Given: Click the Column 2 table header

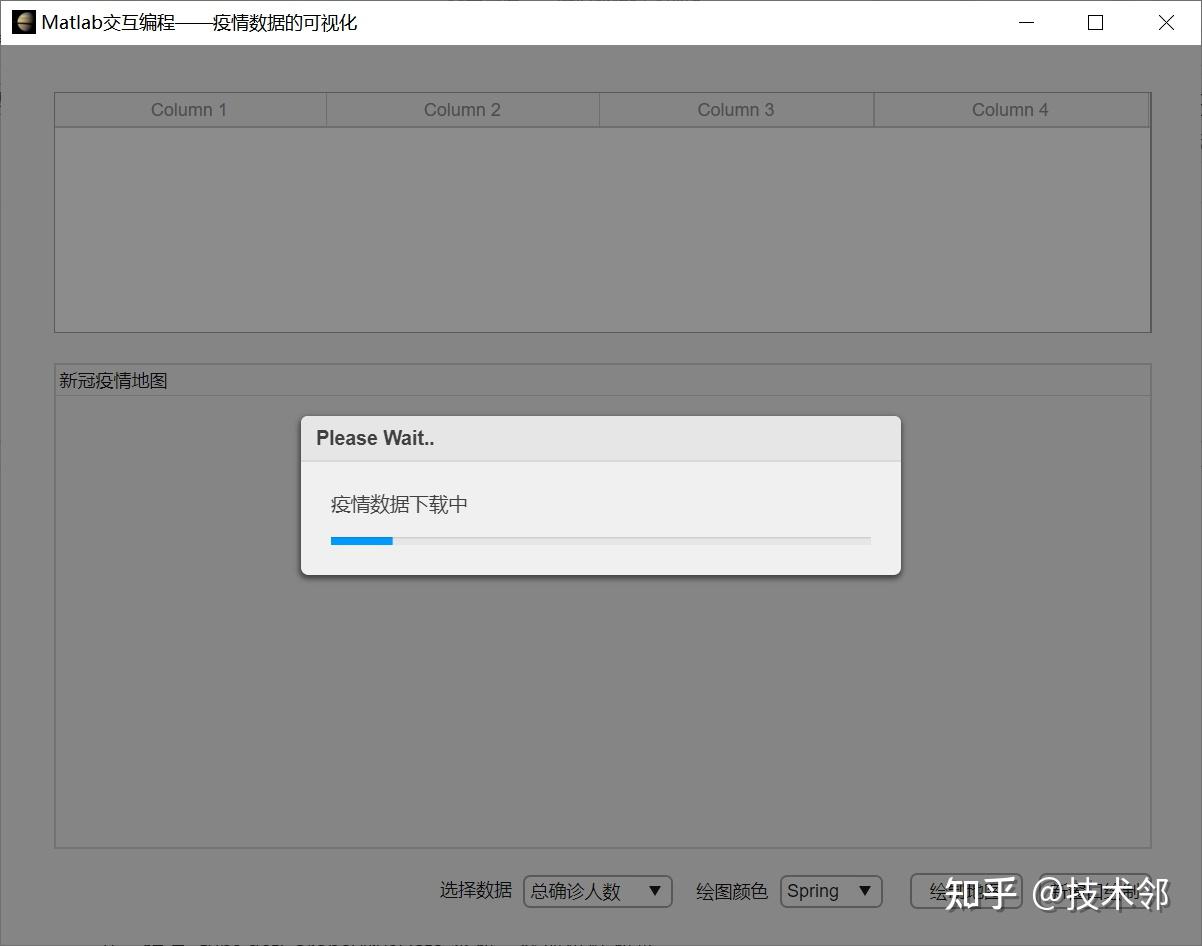Looking at the screenshot, I should click(x=462, y=109).
